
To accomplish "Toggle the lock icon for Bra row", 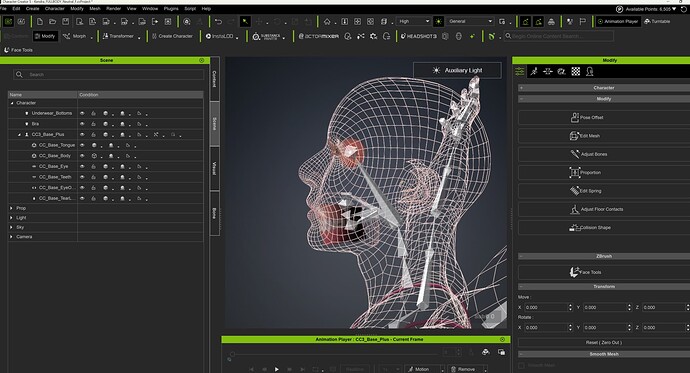I will pos(94,124).
